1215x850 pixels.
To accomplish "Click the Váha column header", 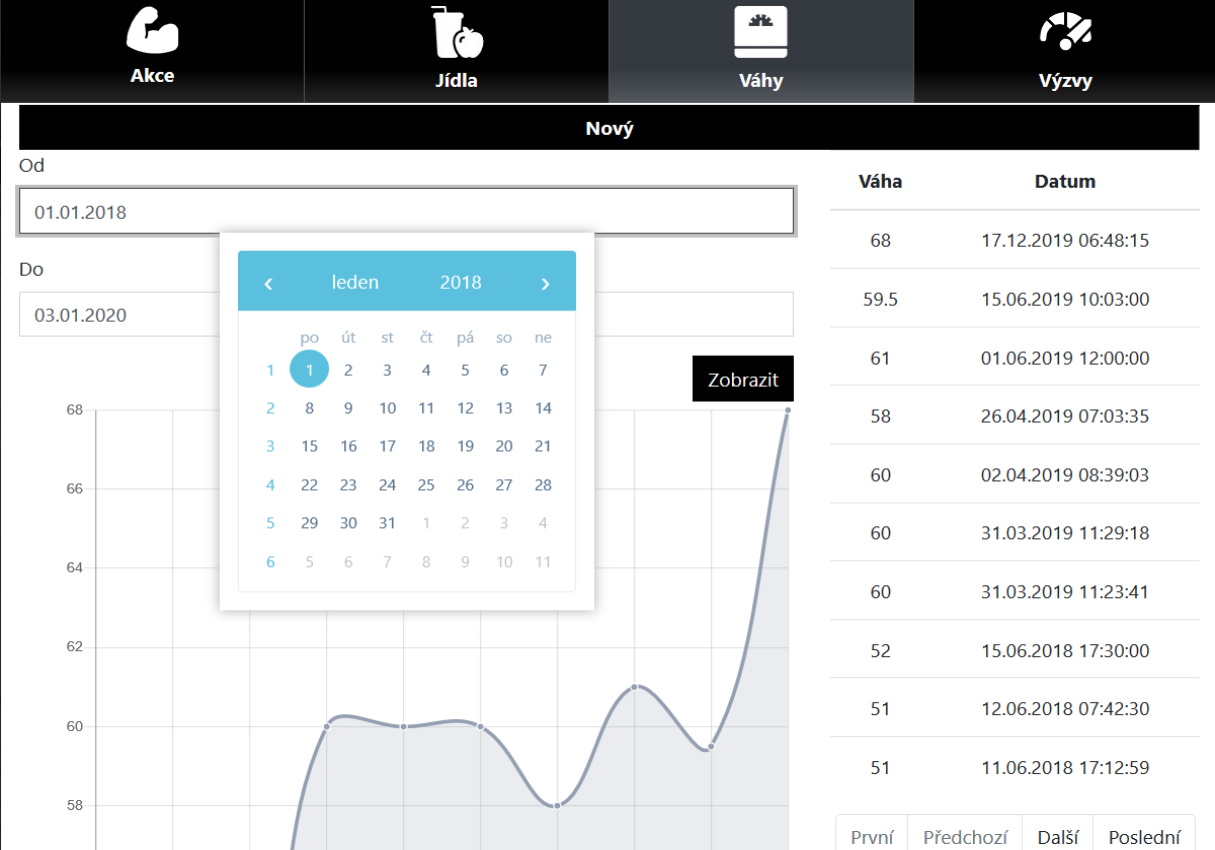I will point(880,181).
